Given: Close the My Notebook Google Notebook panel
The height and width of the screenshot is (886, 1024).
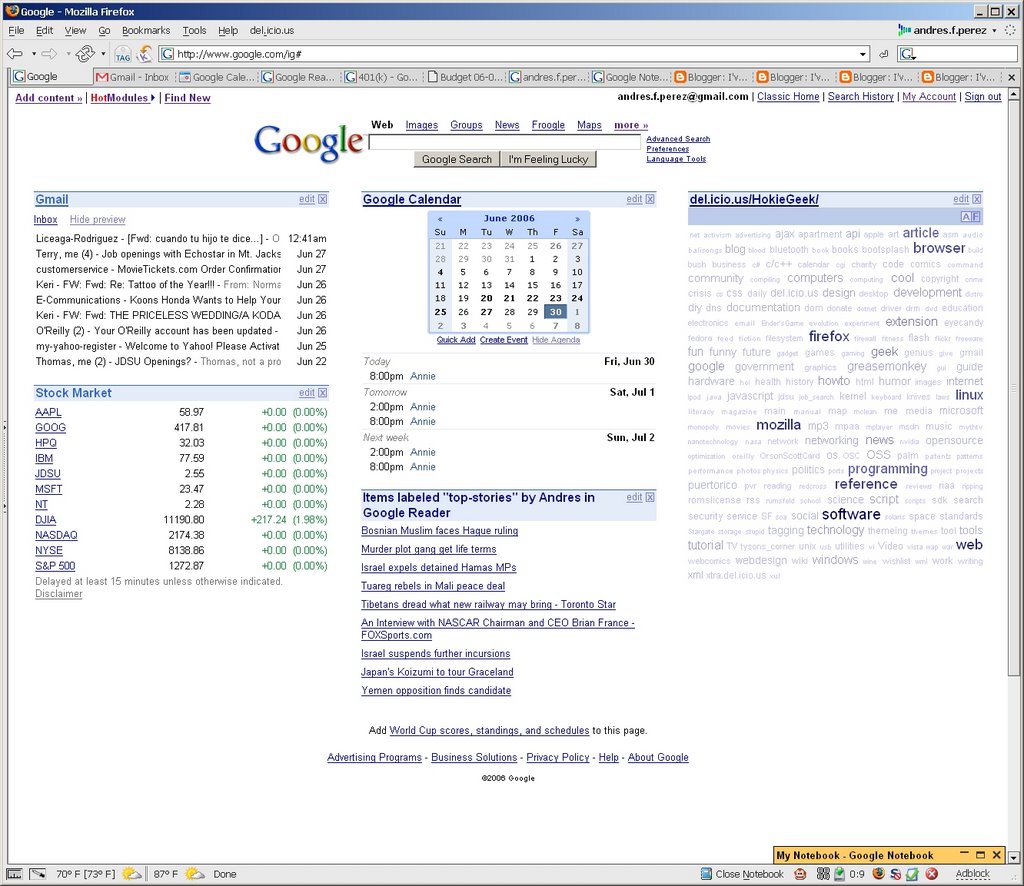Looking at the screenshot, I should [x=997, y=855].
